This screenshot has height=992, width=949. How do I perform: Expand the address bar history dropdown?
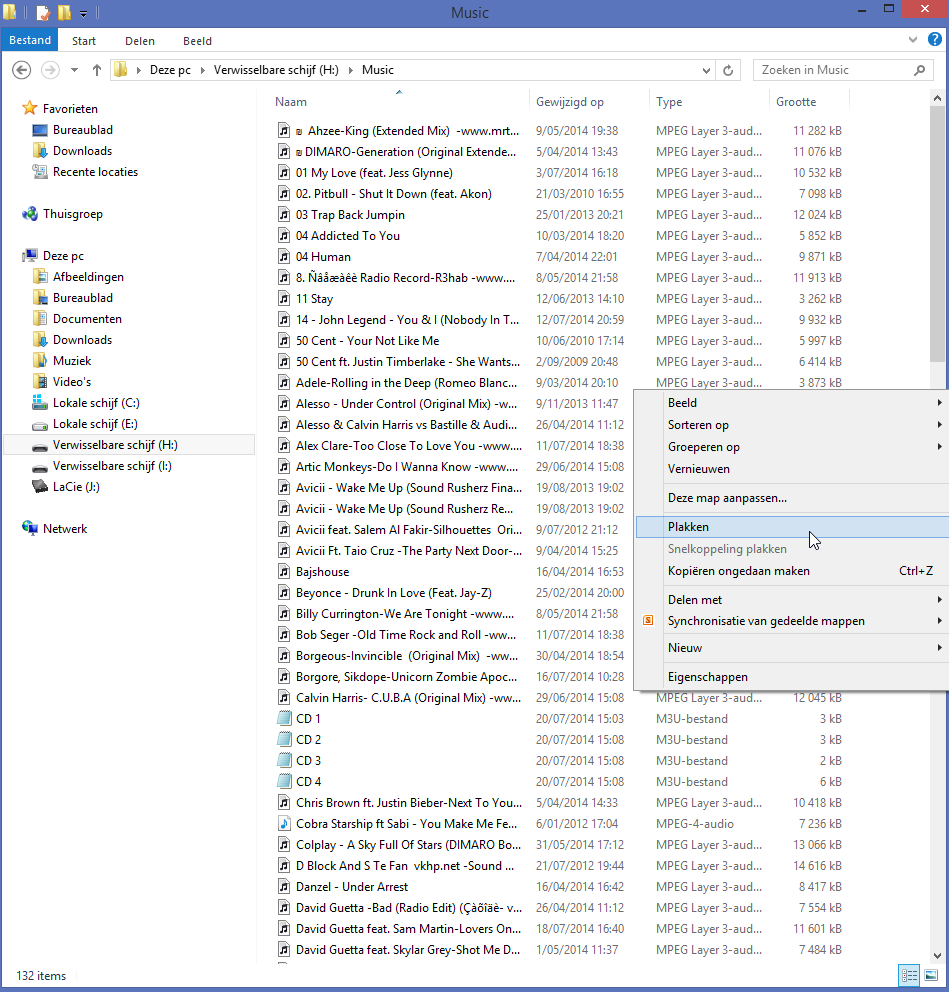707,70
